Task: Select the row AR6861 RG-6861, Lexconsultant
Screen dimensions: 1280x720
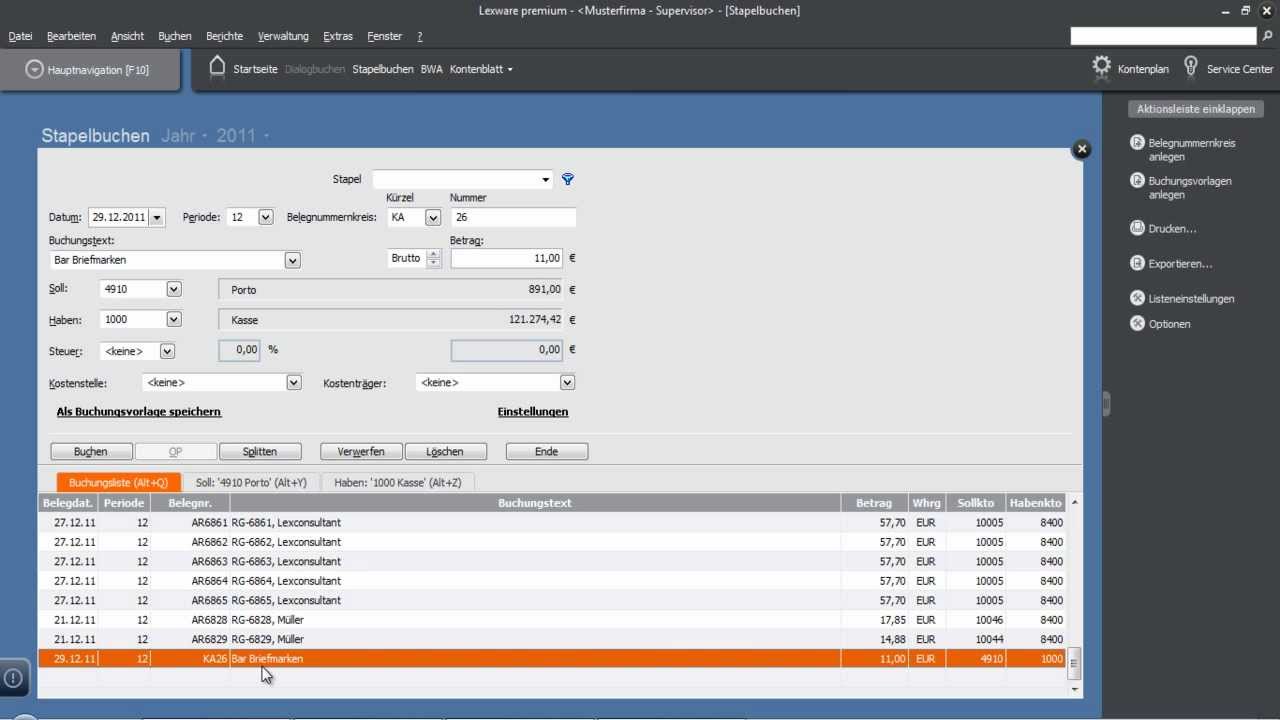Action: pyautogui.click(x=552, y=522)
